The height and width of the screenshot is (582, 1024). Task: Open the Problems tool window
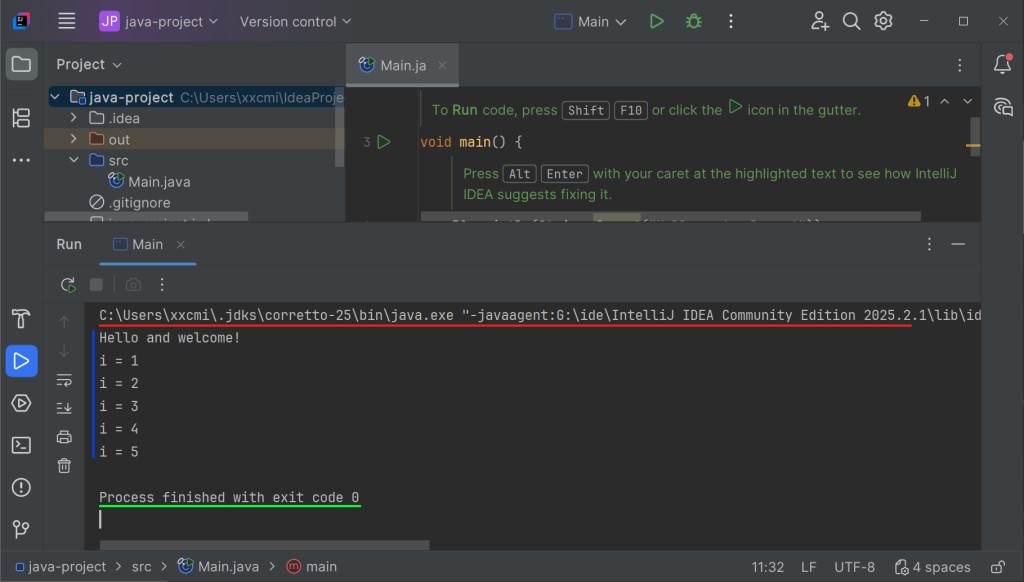(x=21, y=488)
